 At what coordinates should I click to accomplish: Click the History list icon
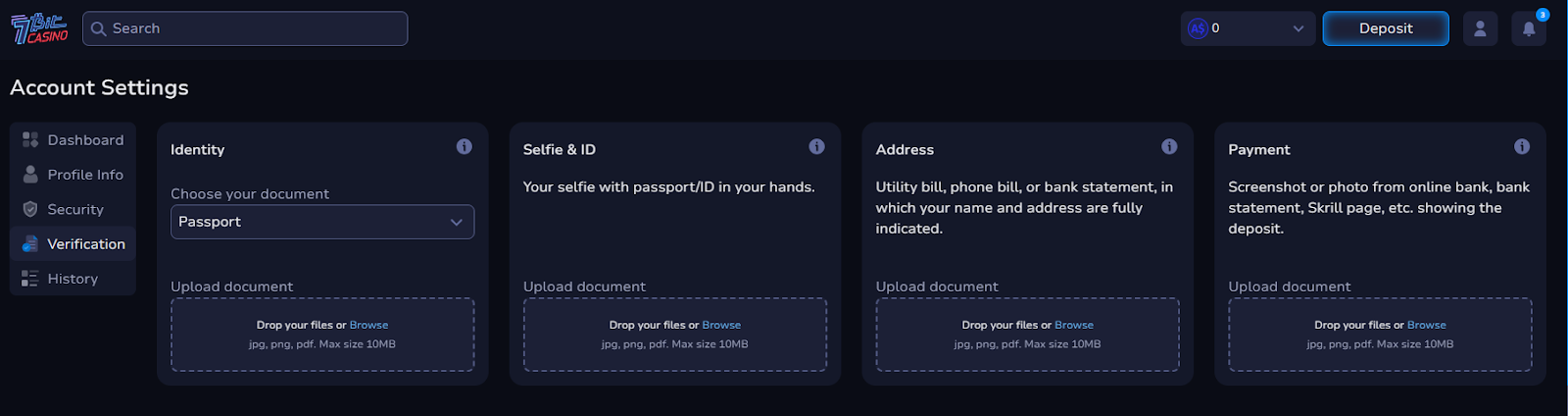click(x=30, y=279)
